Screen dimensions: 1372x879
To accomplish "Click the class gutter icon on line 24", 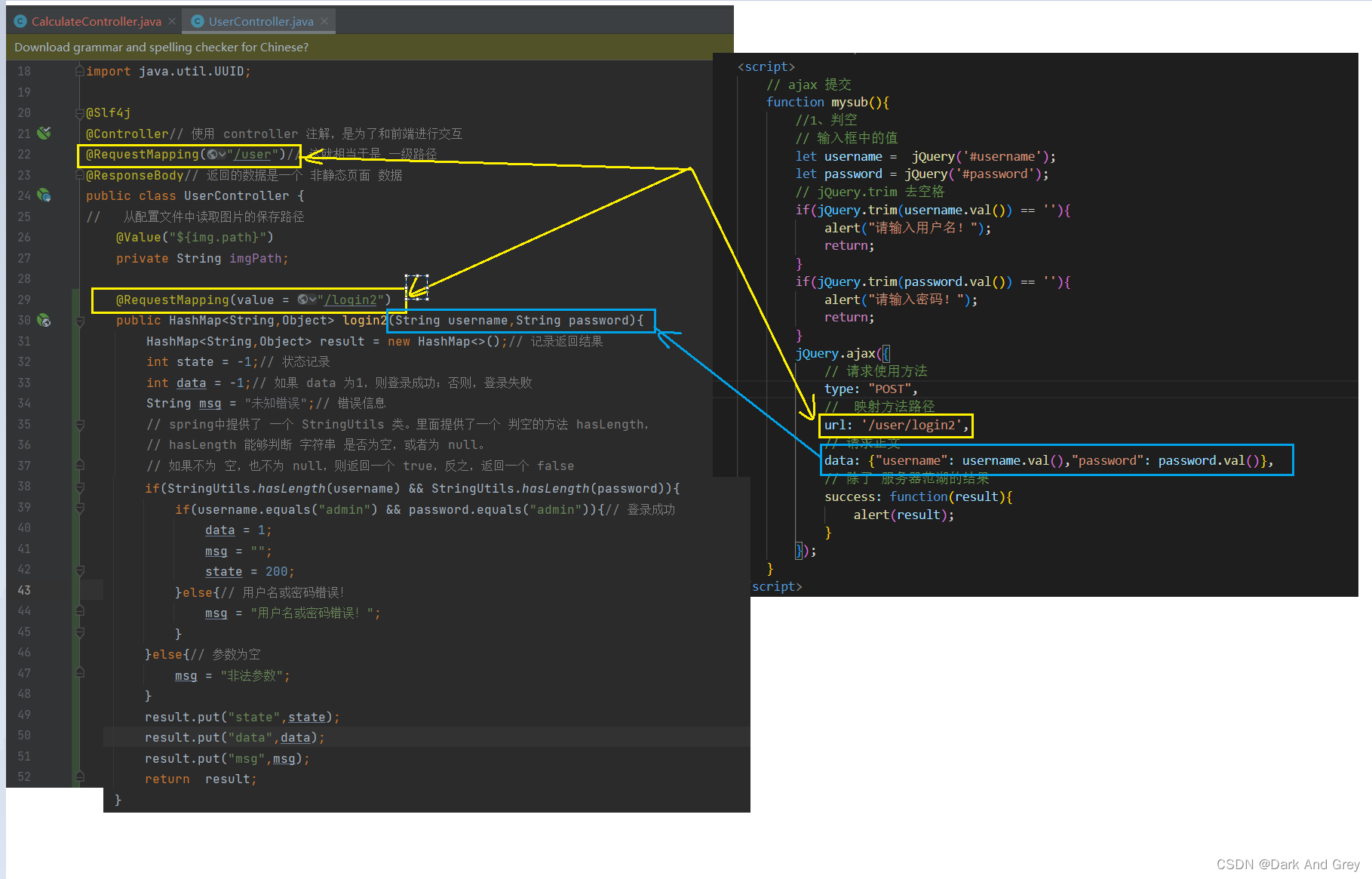I will 45,195.
